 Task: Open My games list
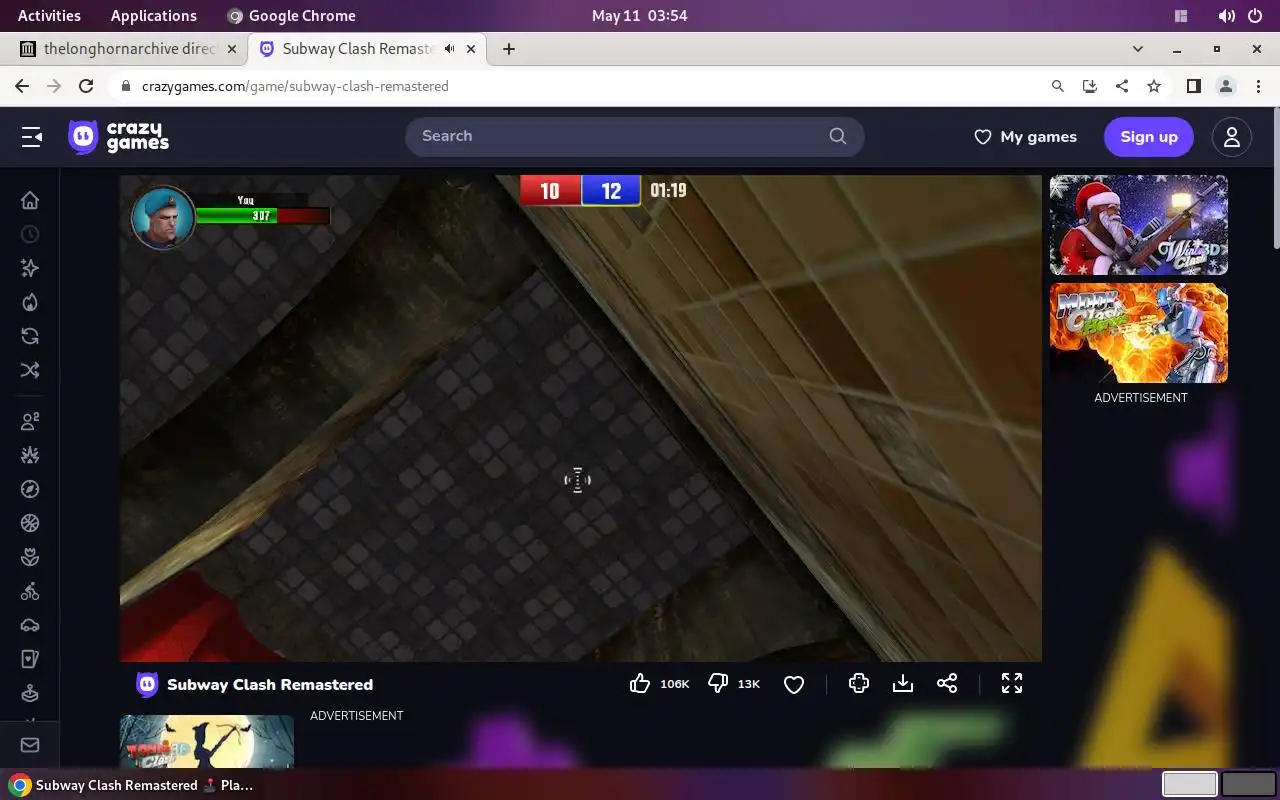click(1026, 137)
